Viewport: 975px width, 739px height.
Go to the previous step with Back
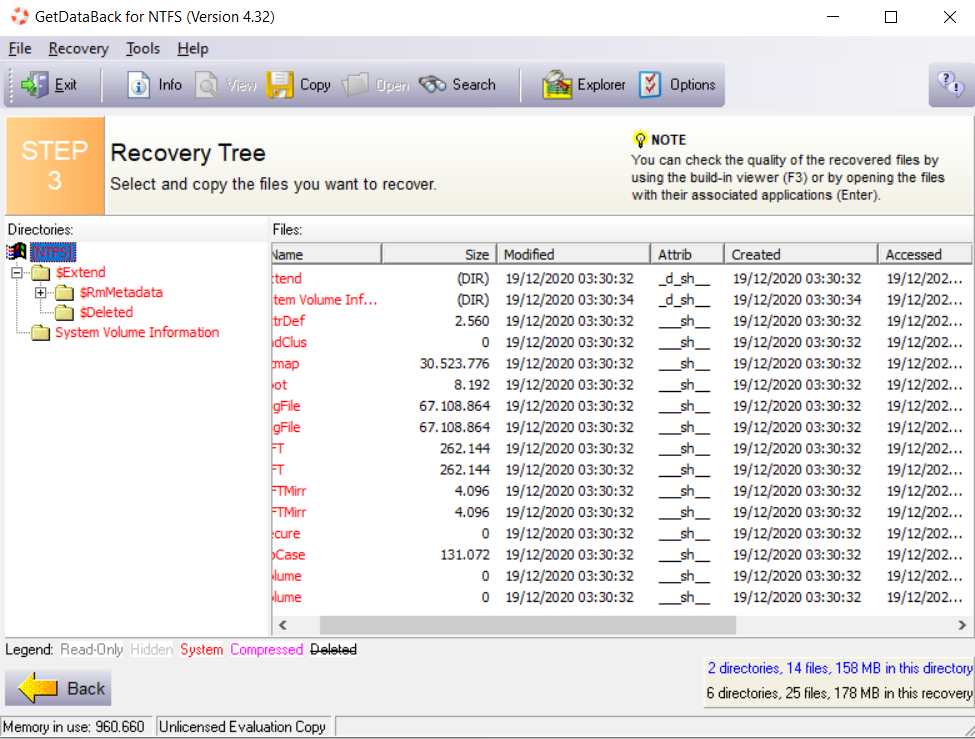click(58, 688)
